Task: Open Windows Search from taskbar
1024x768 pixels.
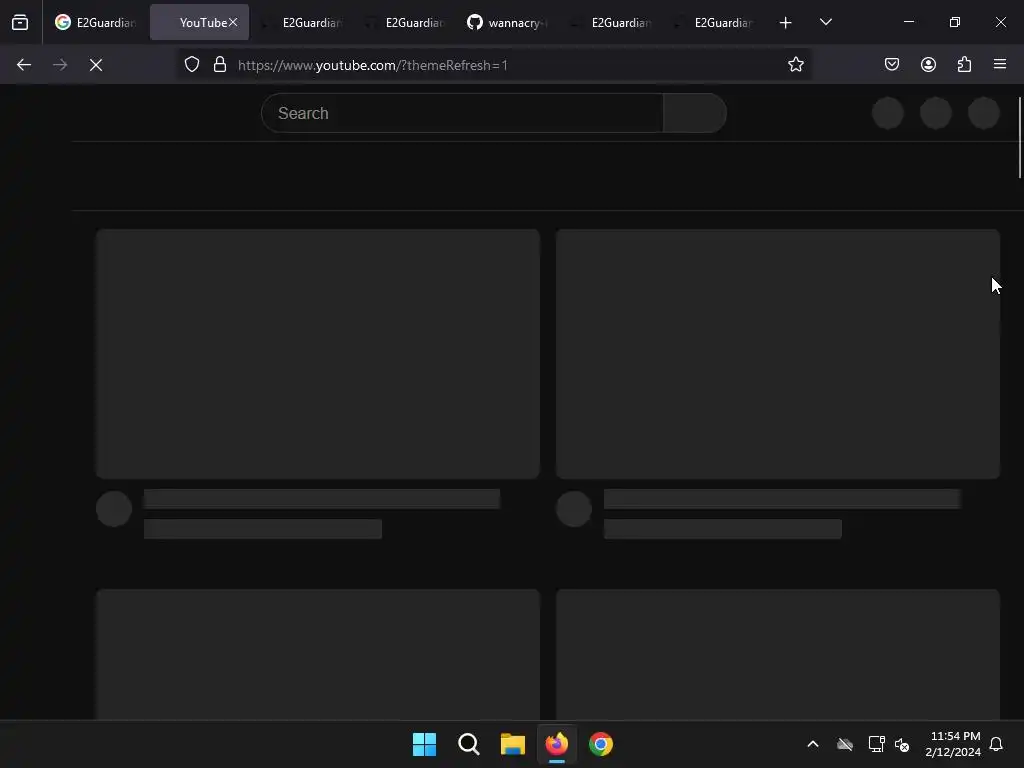Action: pyautogui.click(x=469, y=744)
